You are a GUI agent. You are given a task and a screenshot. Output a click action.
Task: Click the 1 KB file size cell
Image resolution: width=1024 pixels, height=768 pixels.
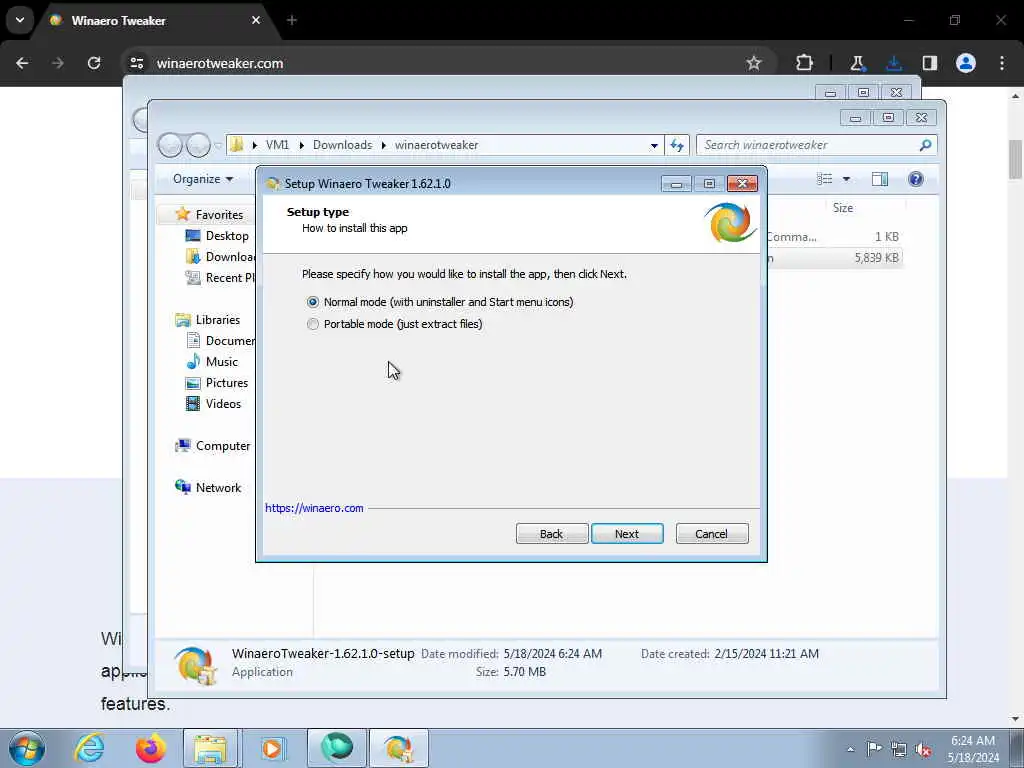(x=887, y=236)
